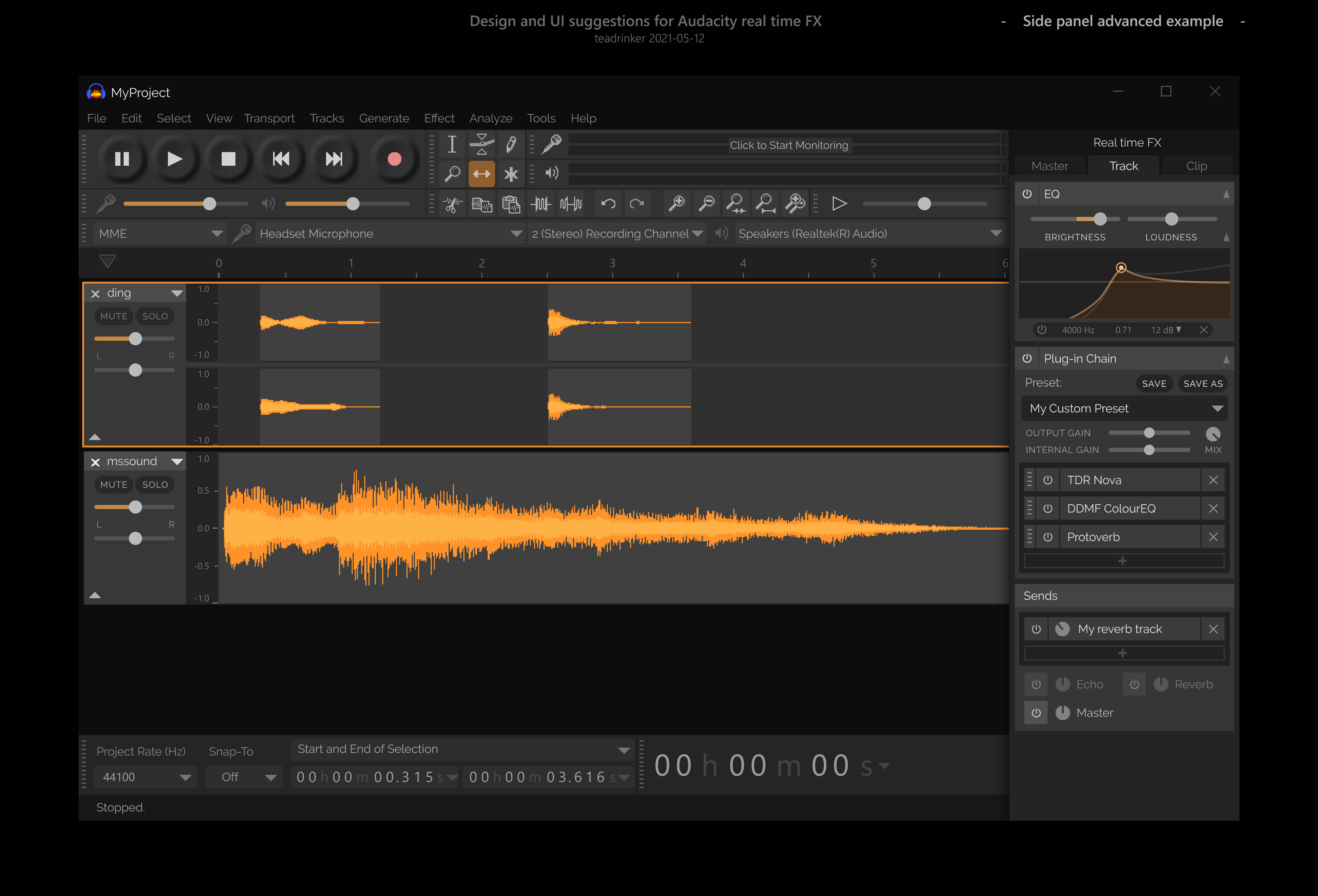The width and height of the screenshot is (1318, 896).
Task: Skip to start of project
Action: click(281, 159)
